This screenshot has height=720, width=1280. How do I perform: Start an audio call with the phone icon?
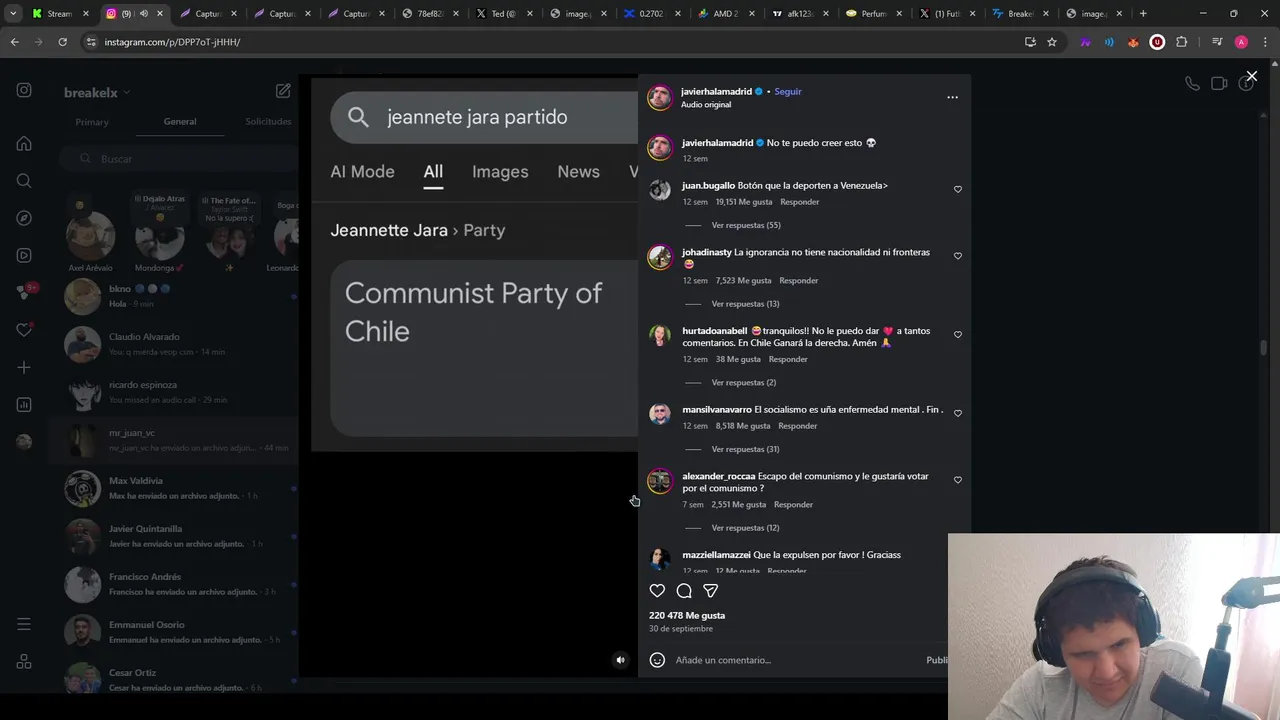coord(1192,84)
